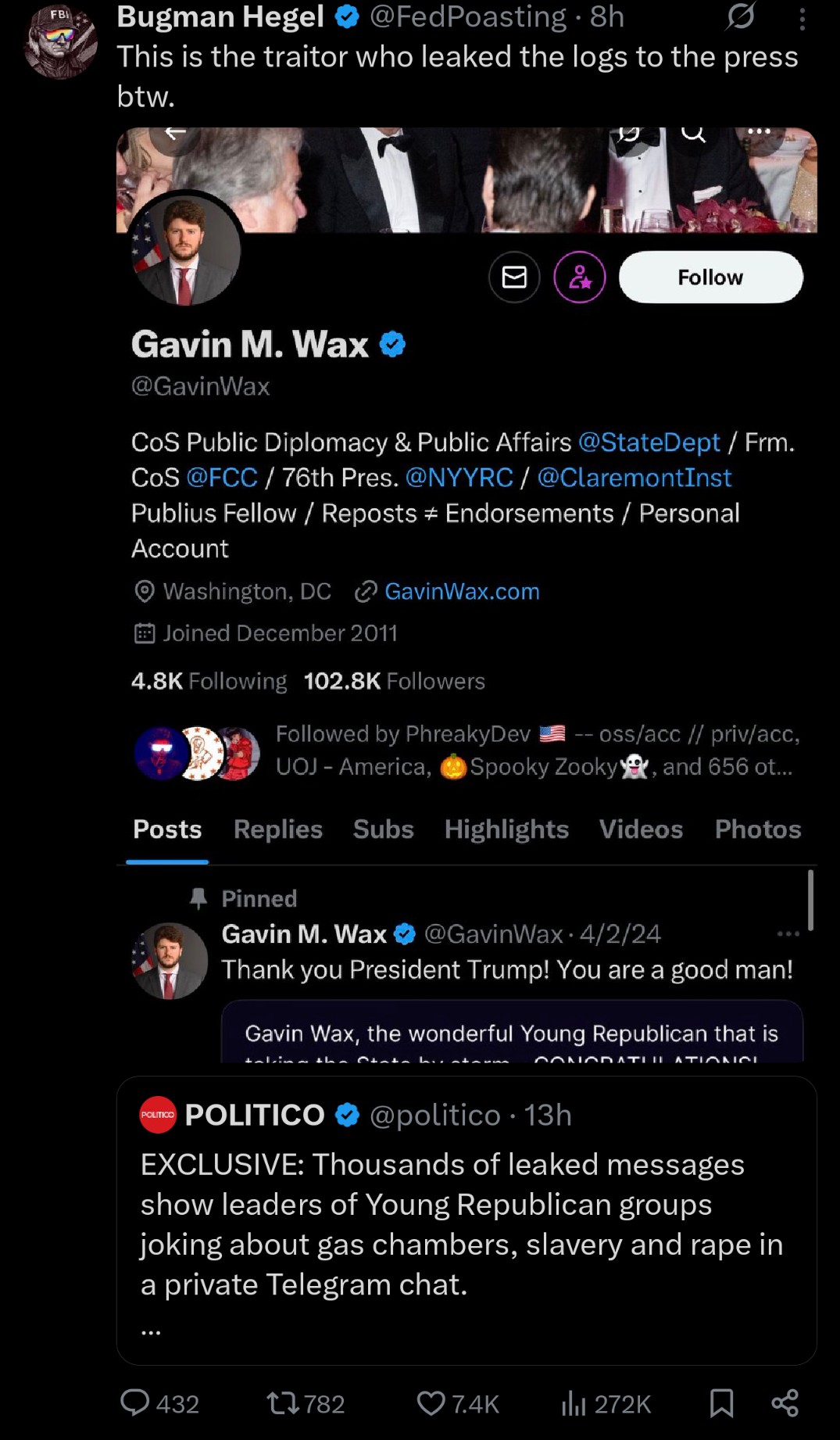This screenshot has width=840, height=1440.
Task: Open the pinned tweet's three-dot menu
Action: [788, 933]
